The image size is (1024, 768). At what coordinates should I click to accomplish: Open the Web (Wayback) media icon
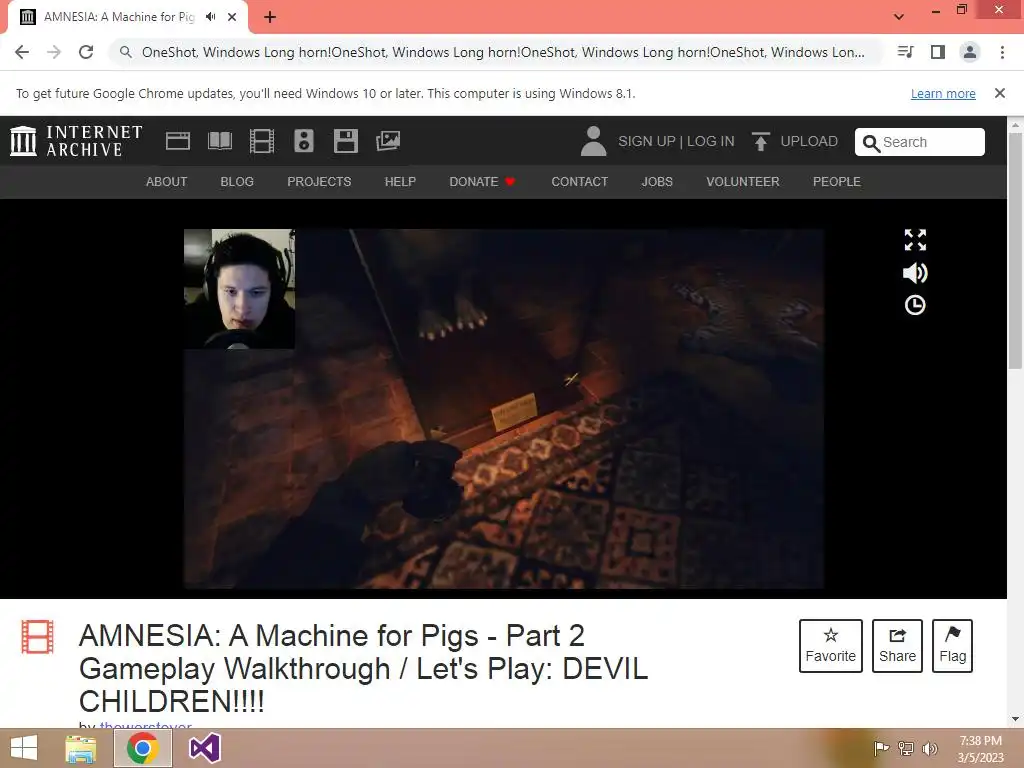(x=178, y=141)
